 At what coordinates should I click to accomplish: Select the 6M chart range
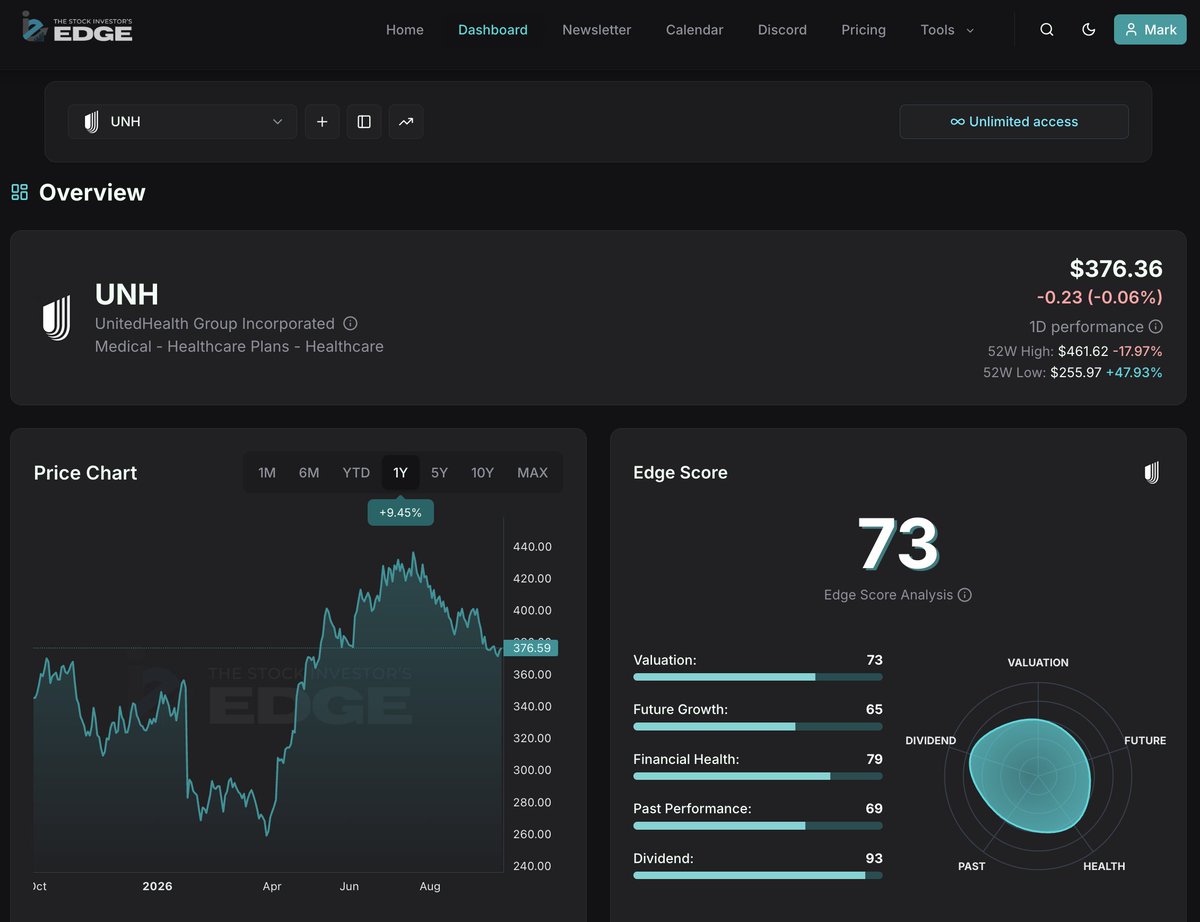pos(309,473)
